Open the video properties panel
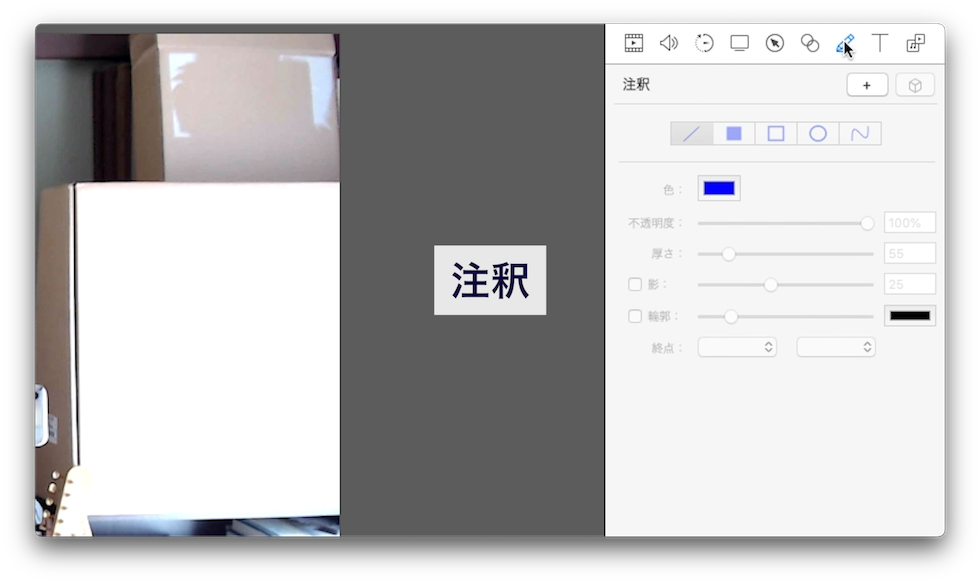 (633, 43)
